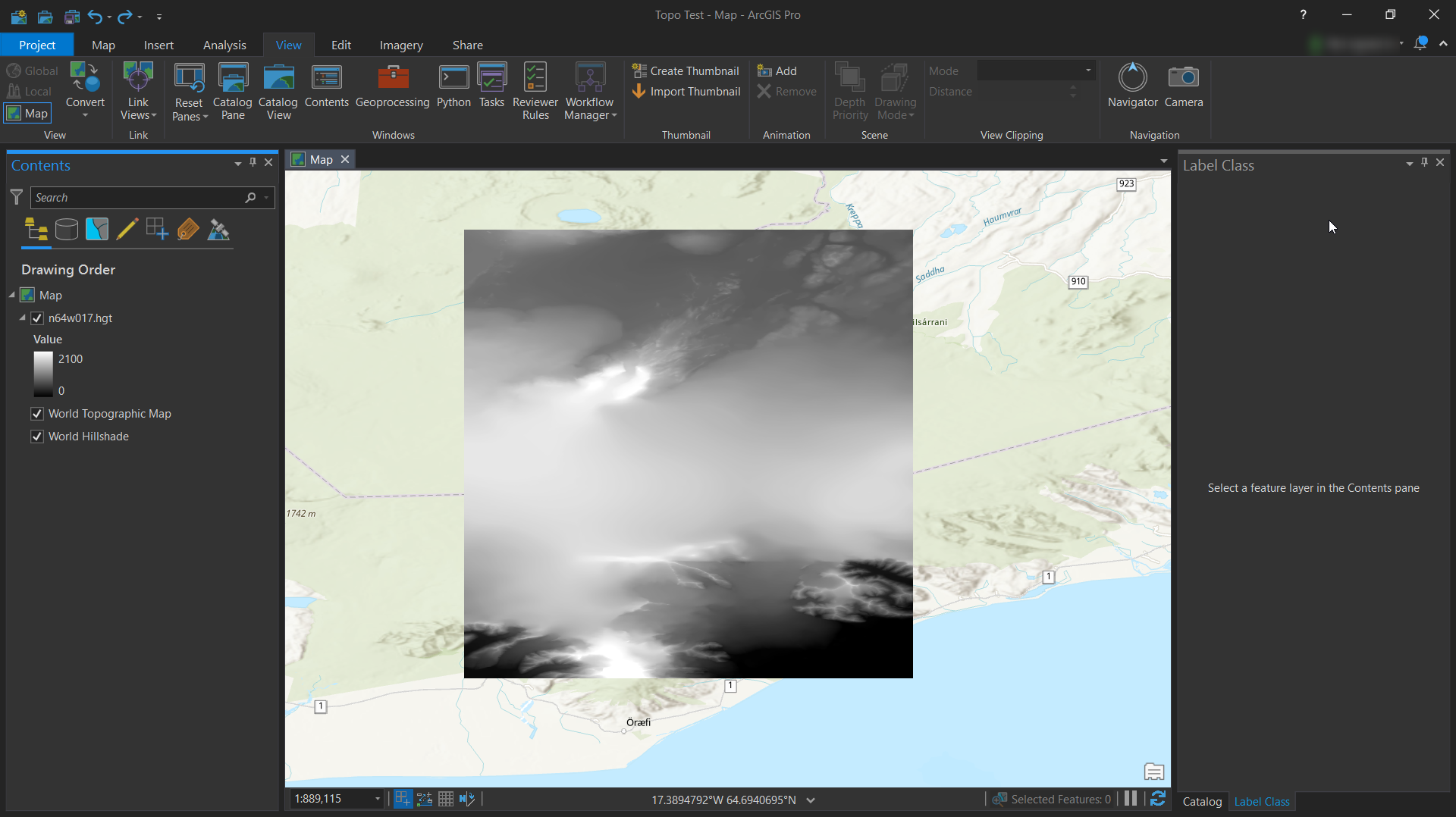
Task: Open the Convert view tool
Action: tap(85, 89)
